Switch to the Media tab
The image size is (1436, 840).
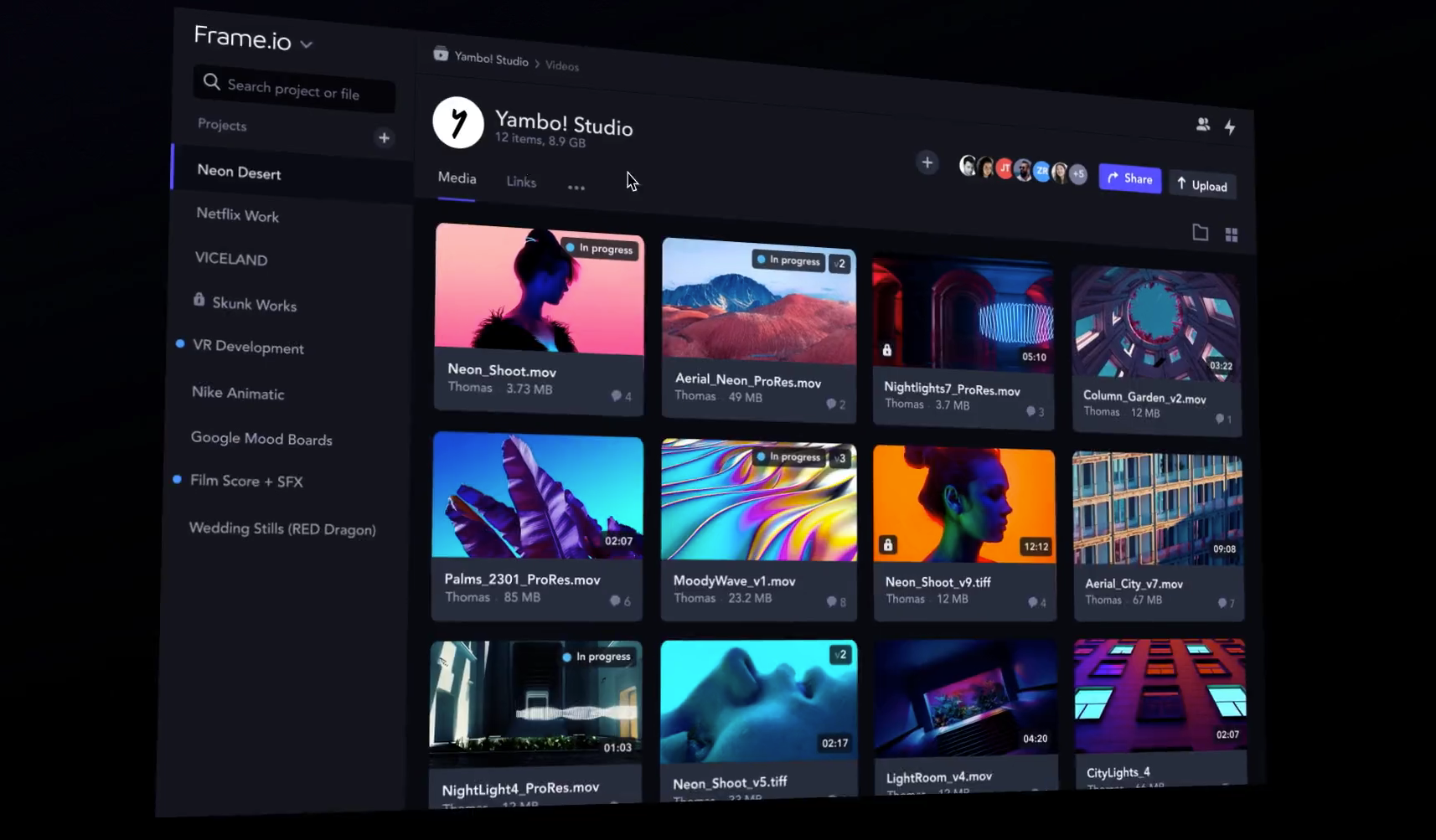pos(457,178)
